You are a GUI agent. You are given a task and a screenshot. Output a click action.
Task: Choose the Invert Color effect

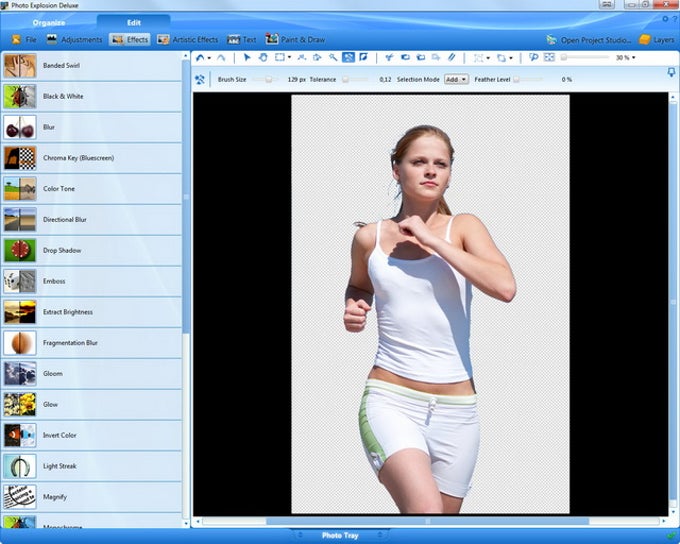92,435
